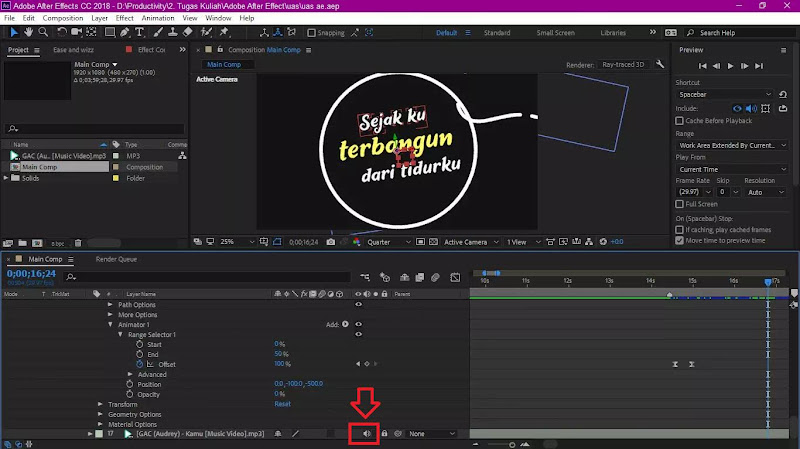This screenshot has width=800, height=449.
Task: Open viewer resolution Quarter dropdown
Action: (388, 242)
